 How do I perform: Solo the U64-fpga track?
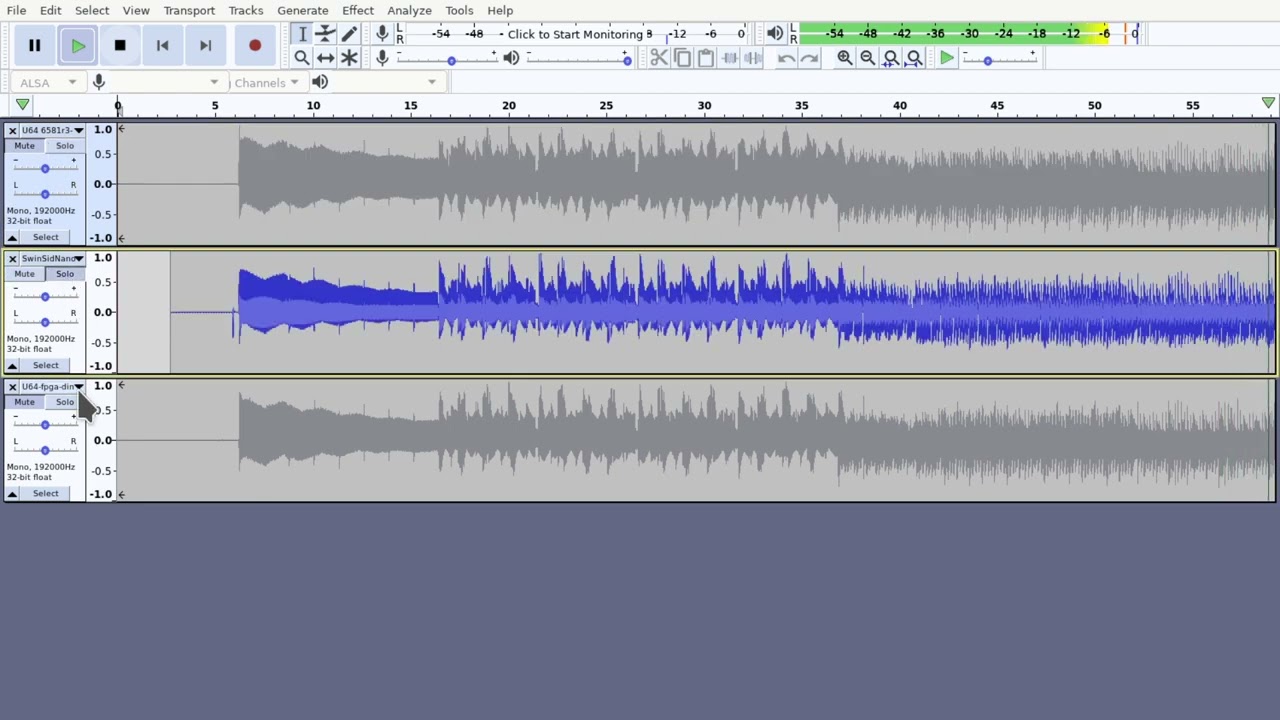(64, 402)
